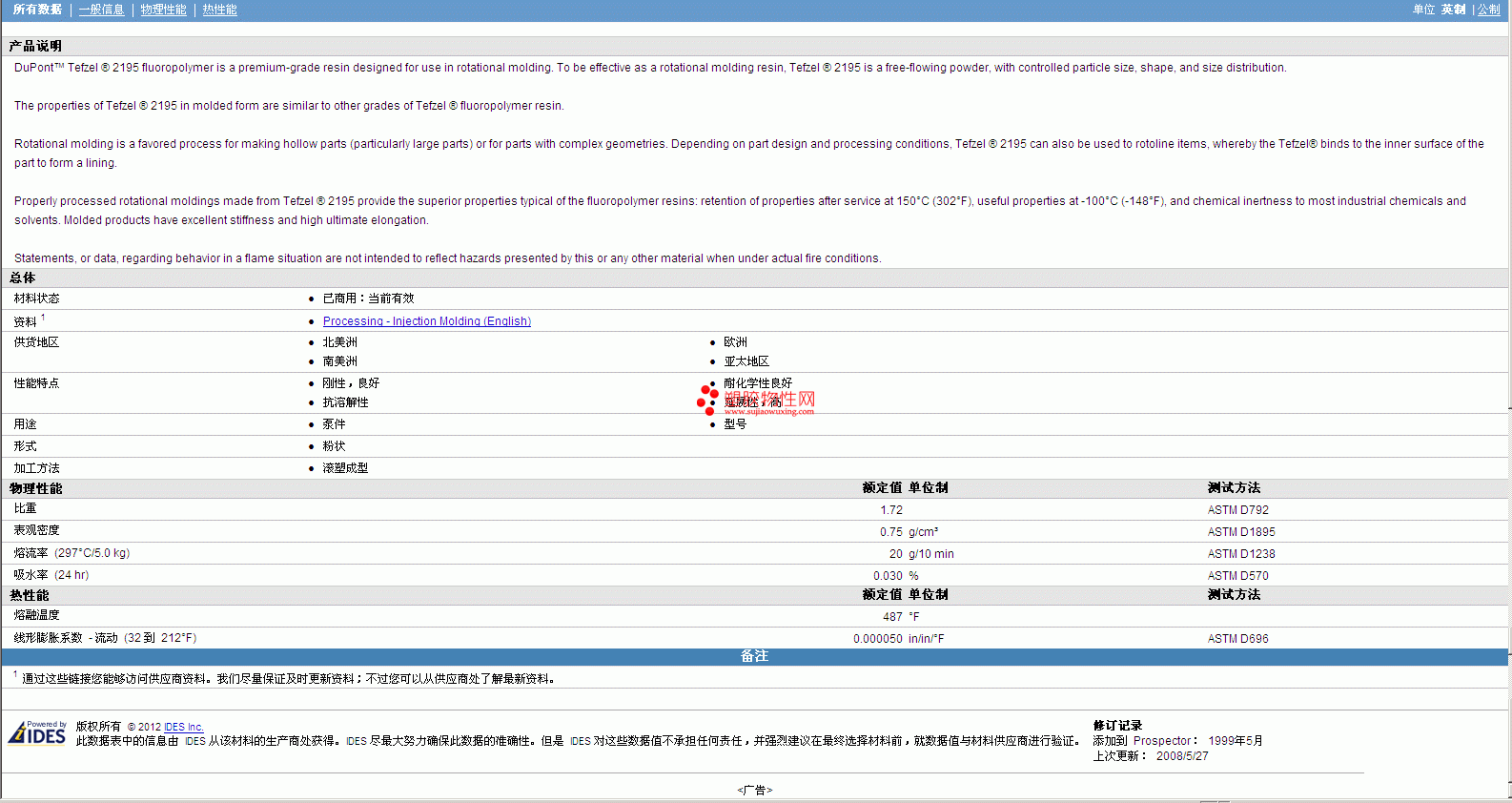The image size is (1512, 803).
Task: Select the 1999年5月 Prospector date
Action: pyautogui.click(x=1236, y=741)
